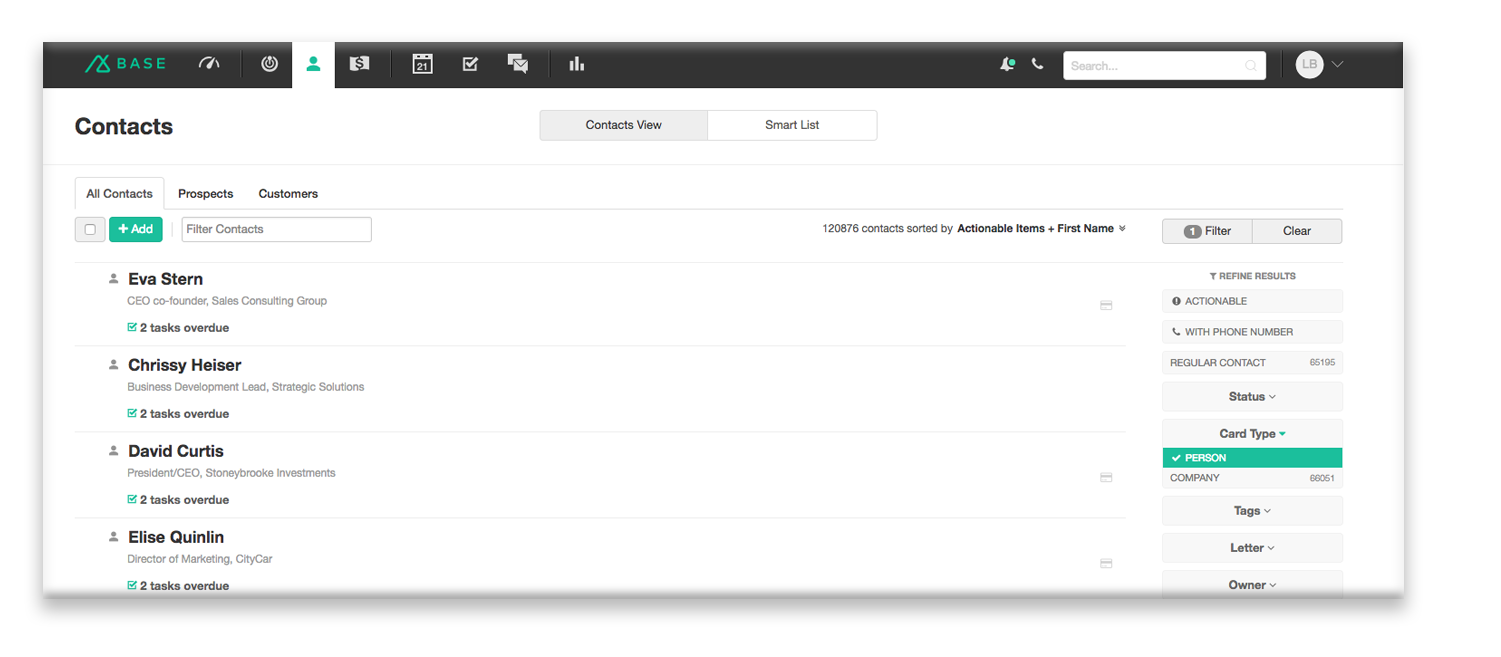
Task: Expand the Tags filter section
Action: pyautogui.click(x=1252, y=511)
